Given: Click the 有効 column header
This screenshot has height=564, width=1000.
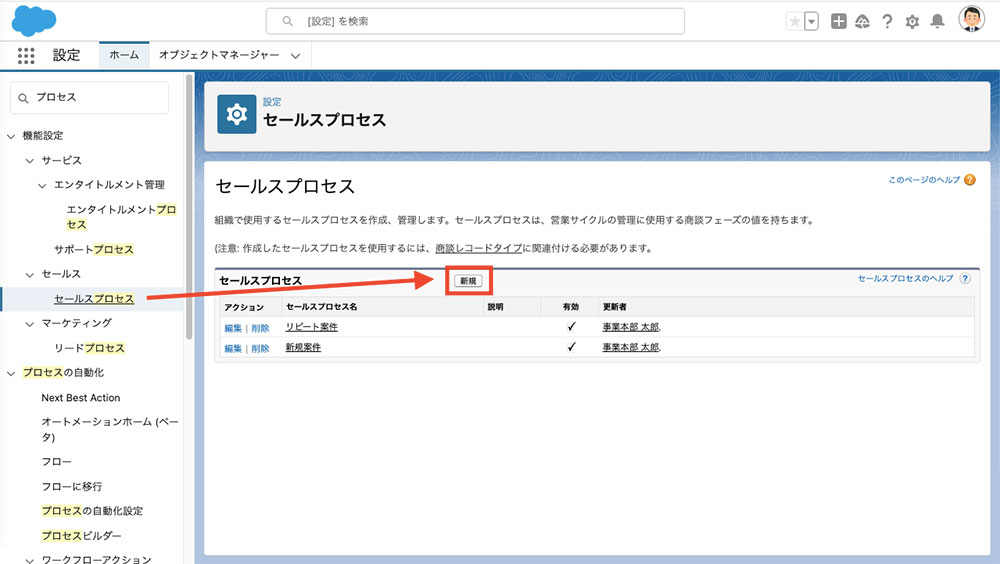Looking at the screenshot, I should pyautogui.click(x=570, y=307).
